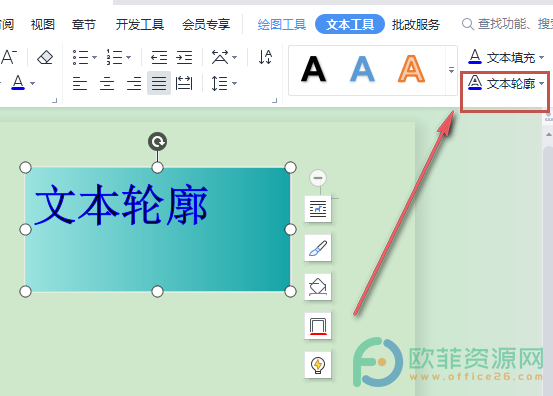Image resolution: width=553 pixels, height=396 pixels.
Task: Click the shape style brush icon
Action: pyautogui.click(x=318, y=248)
